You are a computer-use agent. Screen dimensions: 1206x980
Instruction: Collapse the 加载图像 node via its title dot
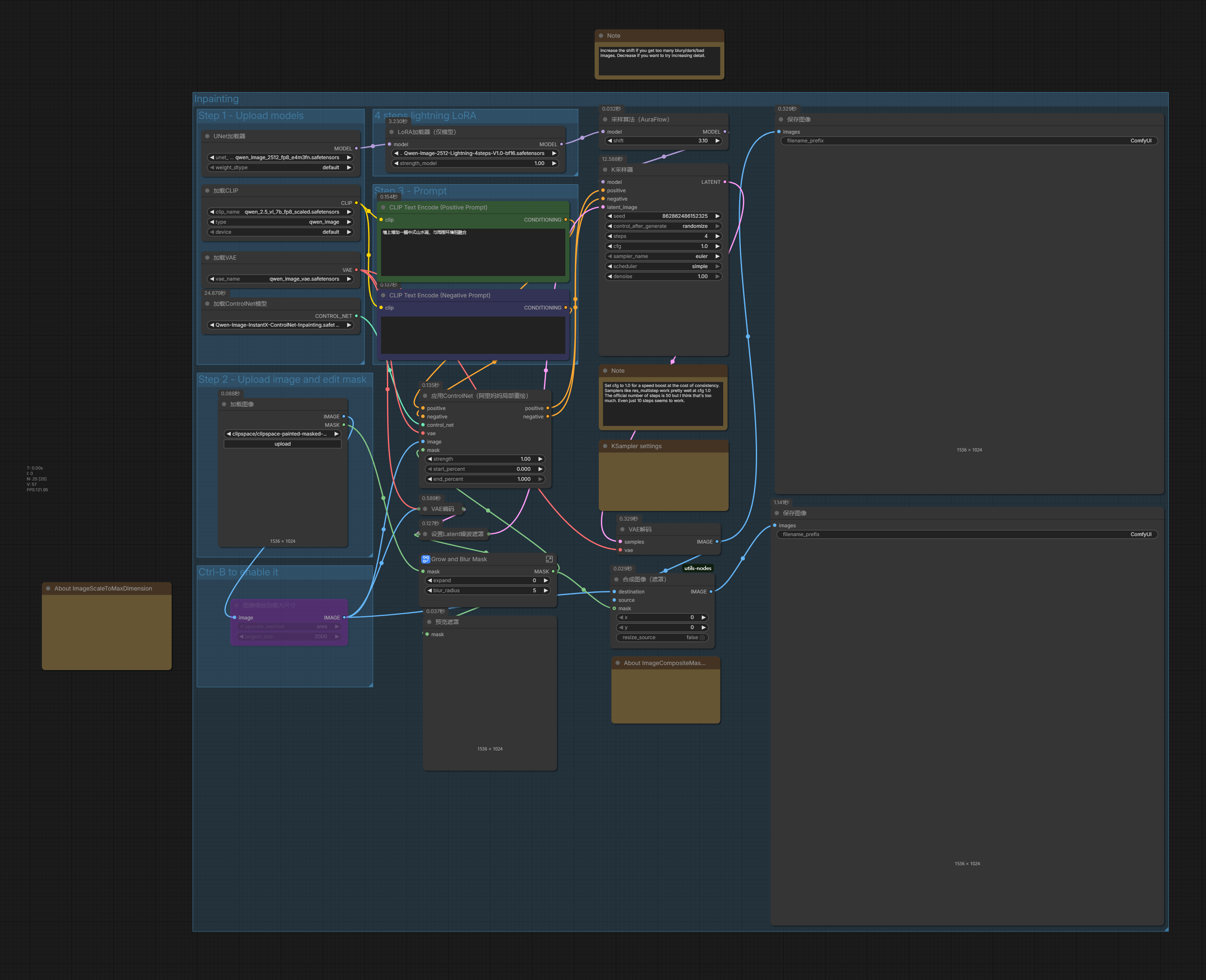(224, 404)
